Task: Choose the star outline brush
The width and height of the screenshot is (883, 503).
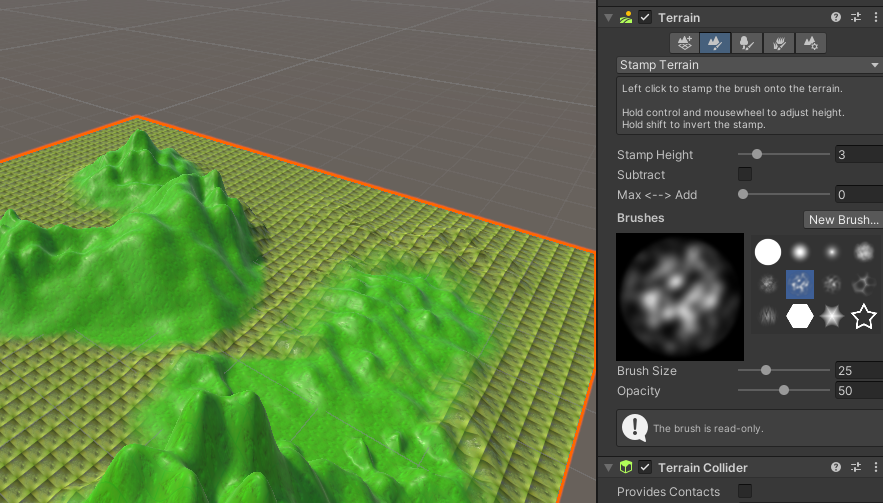Action: (x=864, y=316)
